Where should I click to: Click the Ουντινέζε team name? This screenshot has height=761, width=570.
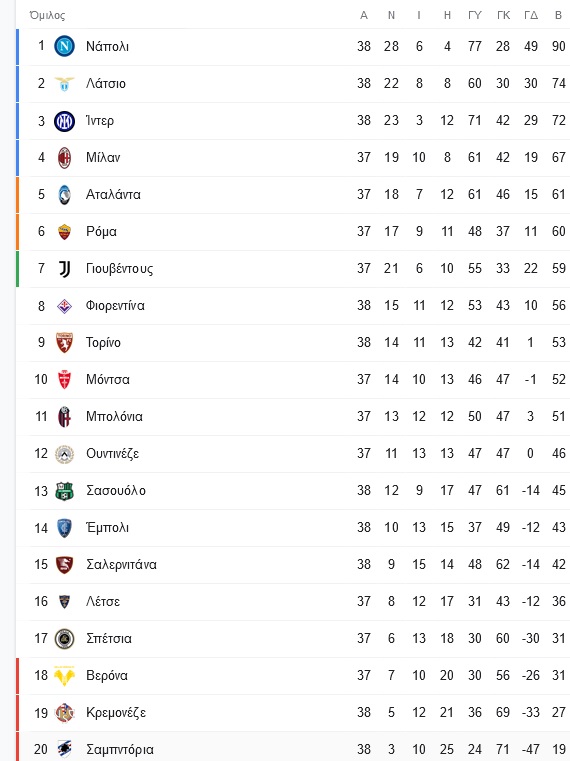113,454
